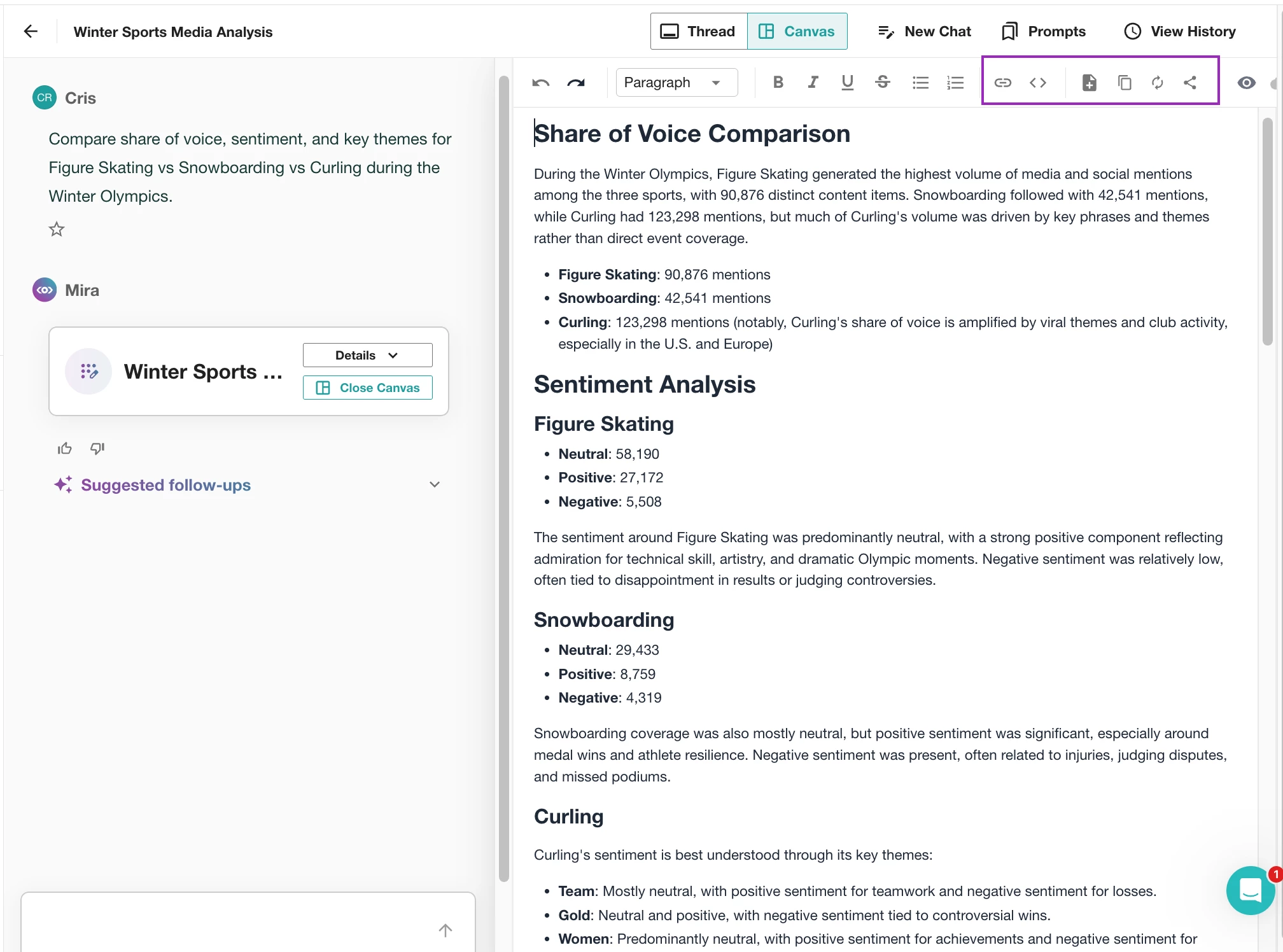Click the canvas vertical scrollbar thumb
This screenshot has width=1283, height=952.
tap(1267, 232)
